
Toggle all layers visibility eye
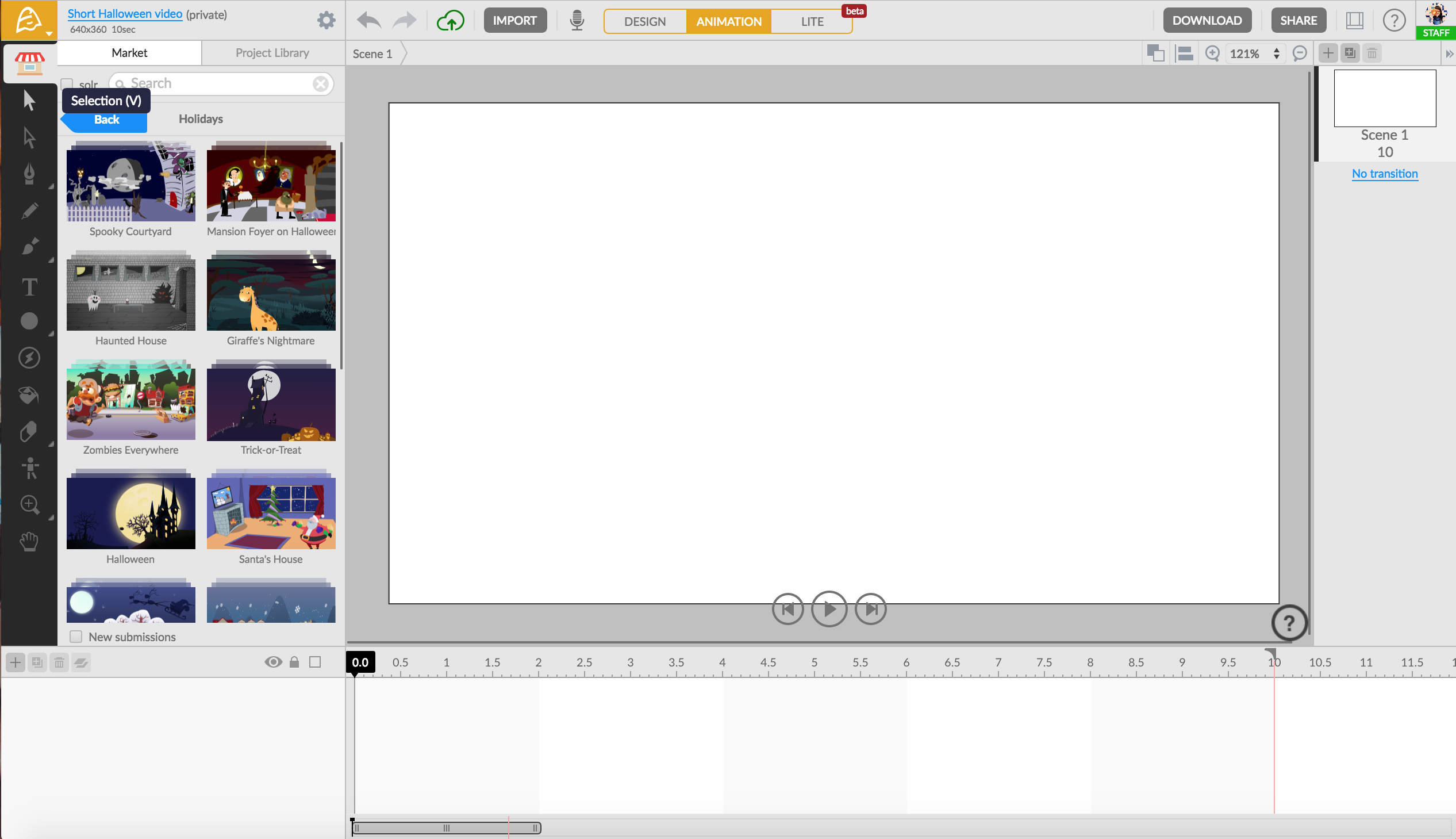[273, 661]
